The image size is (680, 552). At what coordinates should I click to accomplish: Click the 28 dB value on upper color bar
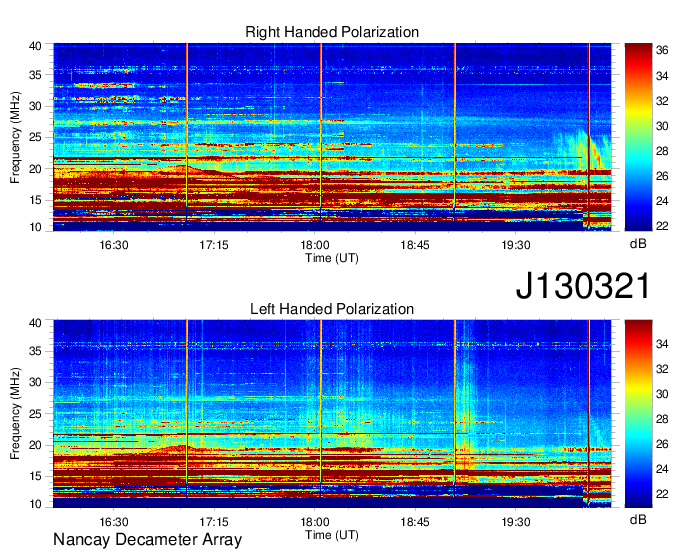click(662, 151)
